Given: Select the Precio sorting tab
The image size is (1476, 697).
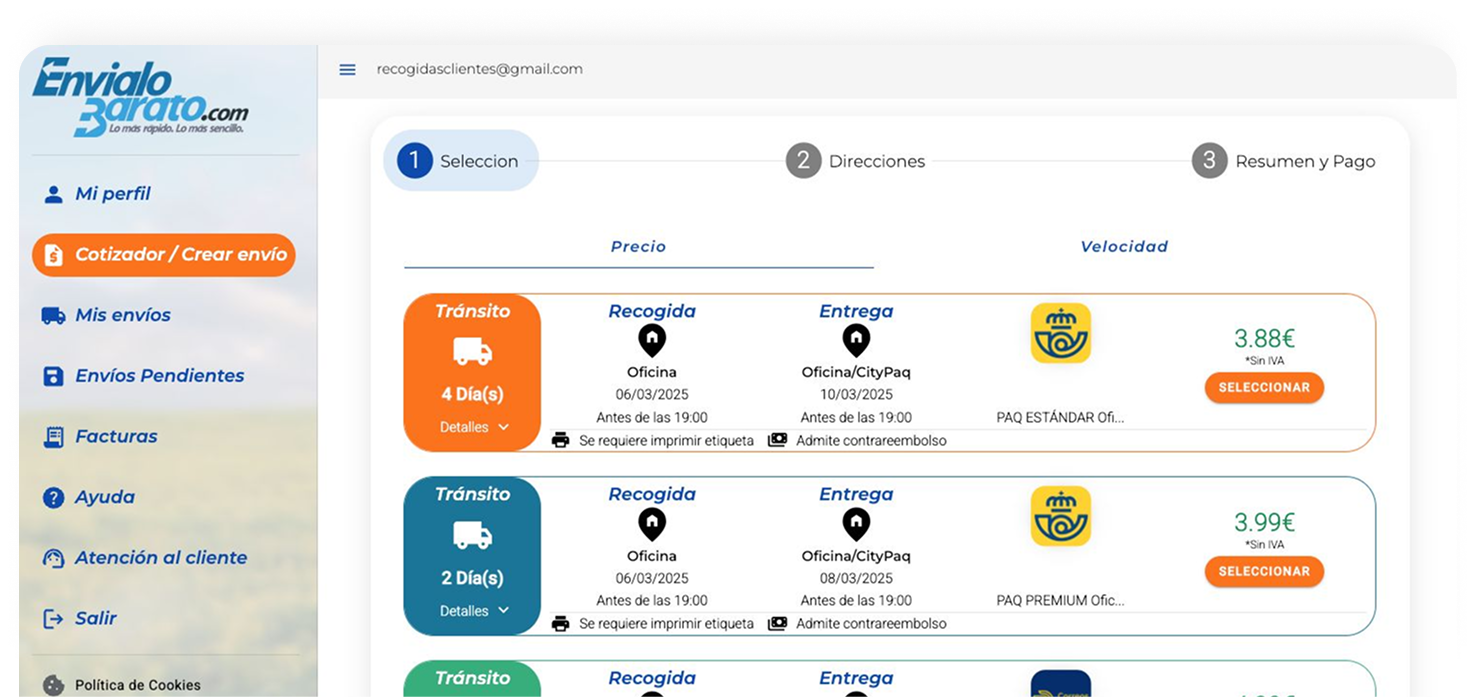Looking at the screenshot, I should click(x=638, y=247).
